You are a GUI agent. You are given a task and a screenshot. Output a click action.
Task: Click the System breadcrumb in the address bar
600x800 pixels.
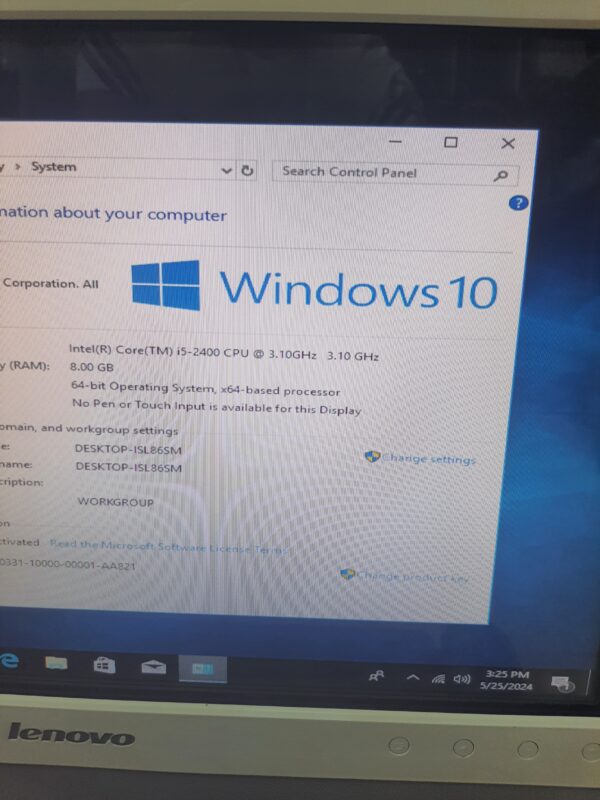point(53,167)
